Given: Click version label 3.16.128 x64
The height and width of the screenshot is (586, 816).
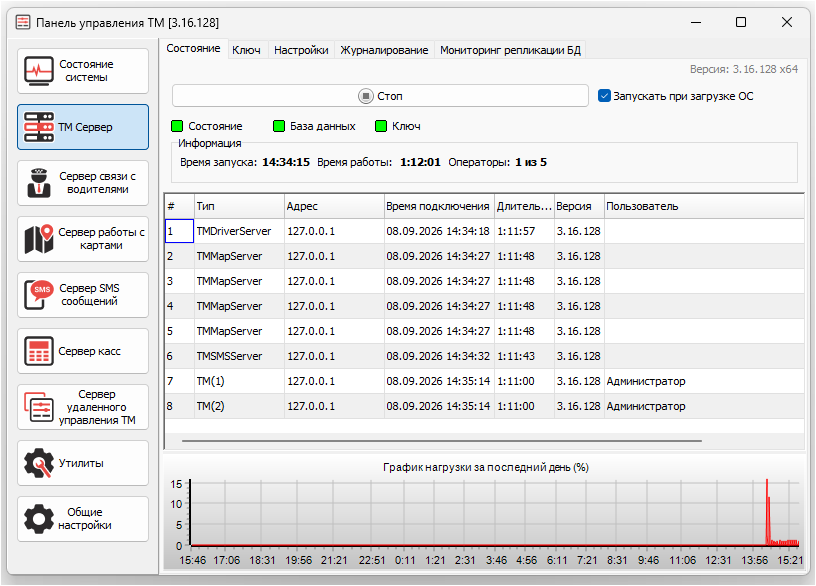Looking at the screenshot, I should 744,69.
